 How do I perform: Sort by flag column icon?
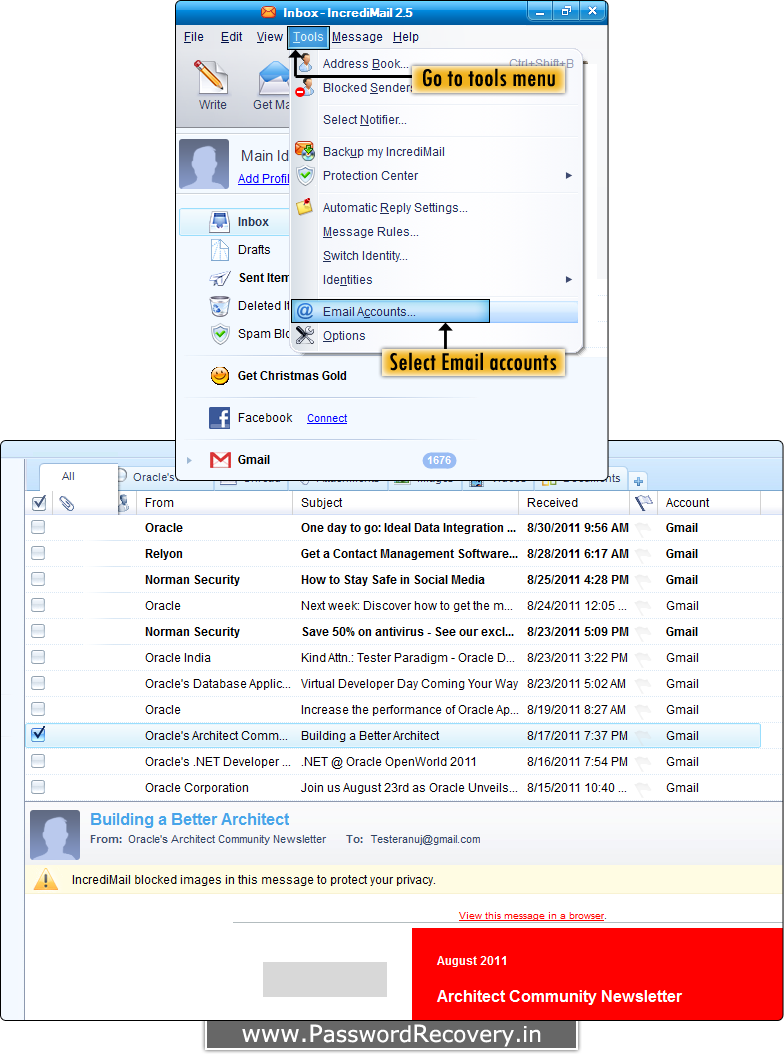(643, 502)
